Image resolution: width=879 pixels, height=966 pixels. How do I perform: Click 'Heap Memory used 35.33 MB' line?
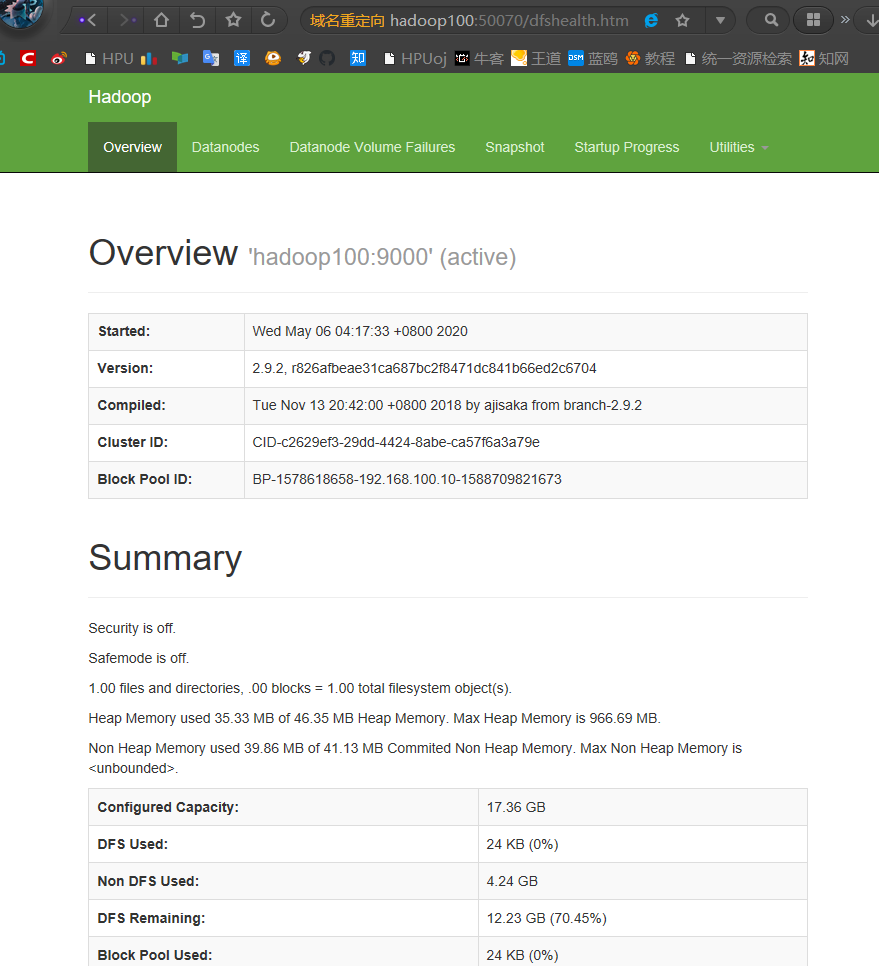click(375, 718)
